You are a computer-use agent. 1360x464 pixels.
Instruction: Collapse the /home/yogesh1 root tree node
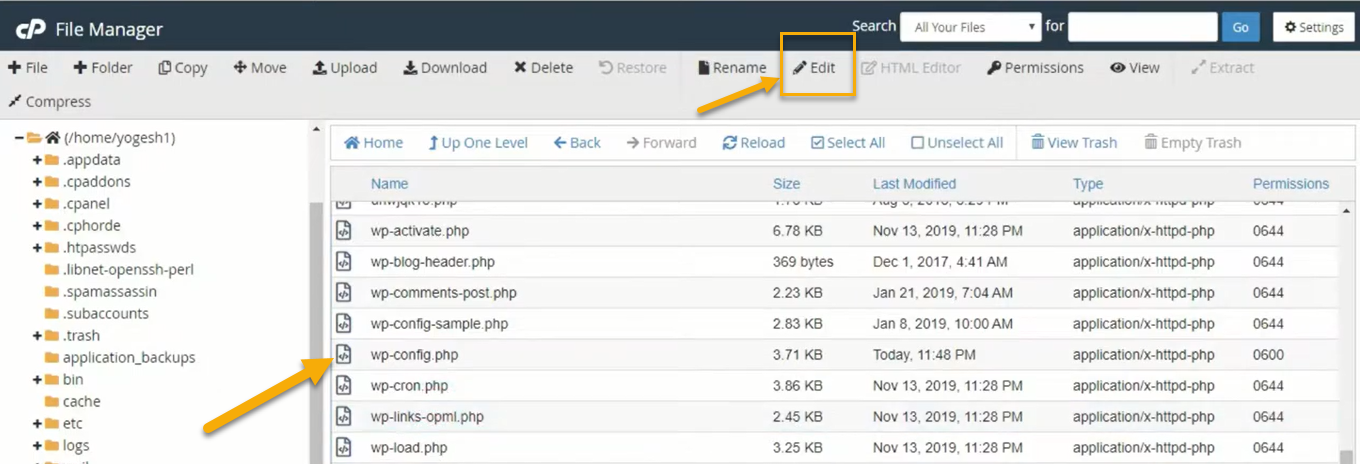click(x=19, y=138)
